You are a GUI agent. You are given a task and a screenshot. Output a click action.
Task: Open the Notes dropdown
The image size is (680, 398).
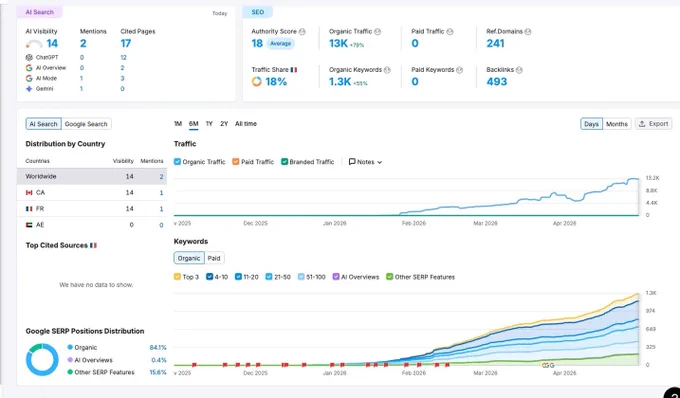coord(366,162)
